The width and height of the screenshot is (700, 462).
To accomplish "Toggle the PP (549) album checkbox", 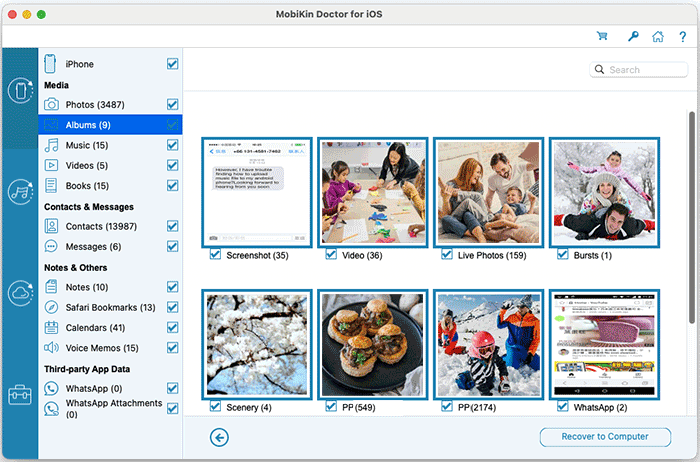I will pos(331,407).
